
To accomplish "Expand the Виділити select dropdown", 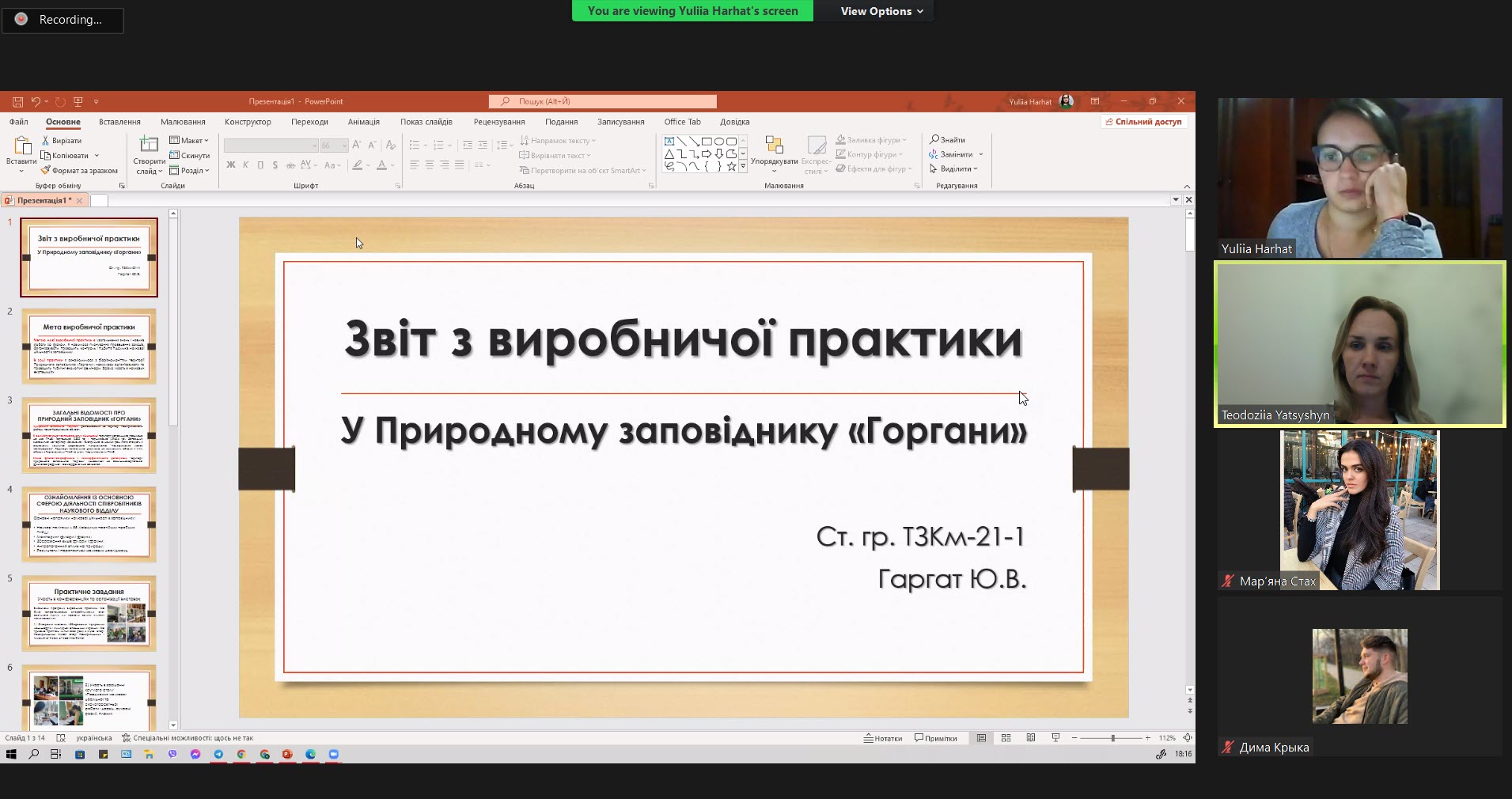I will click(x=954, y=169).
